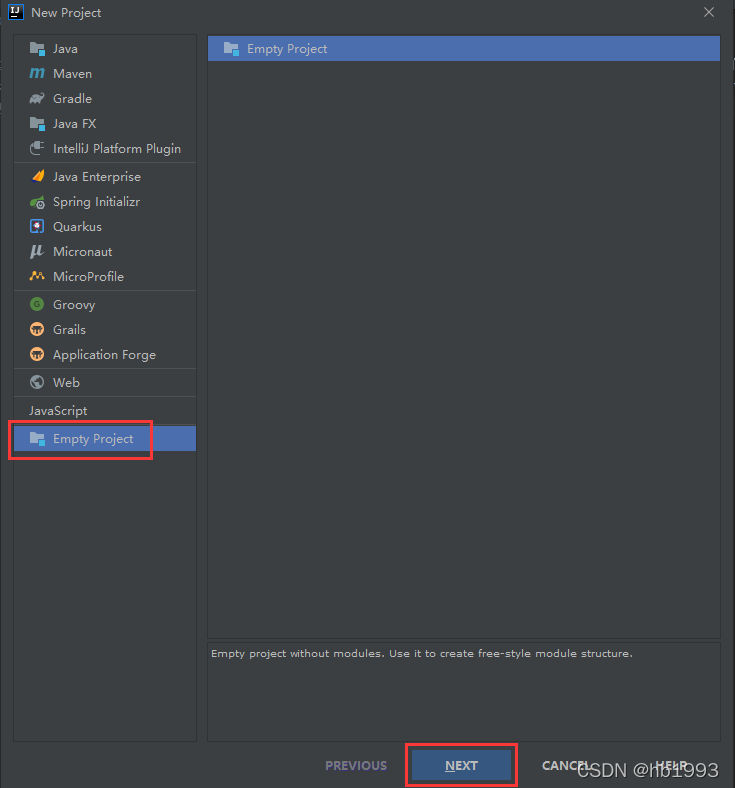Screen dimensions: 735x788
Task: Click the description text about empty project
Action: click(x=422, y=654)
